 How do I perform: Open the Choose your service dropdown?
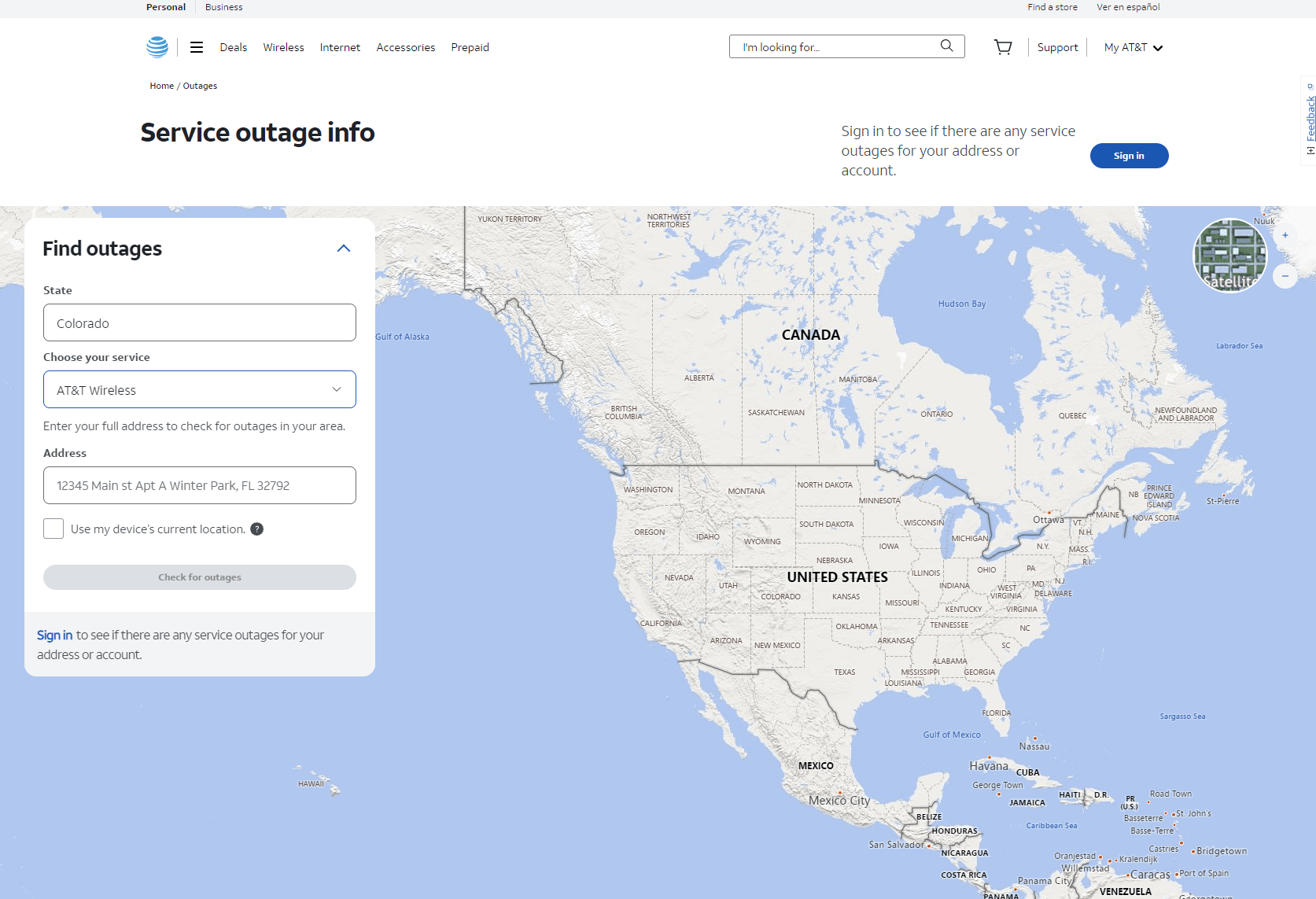point(200,389)
